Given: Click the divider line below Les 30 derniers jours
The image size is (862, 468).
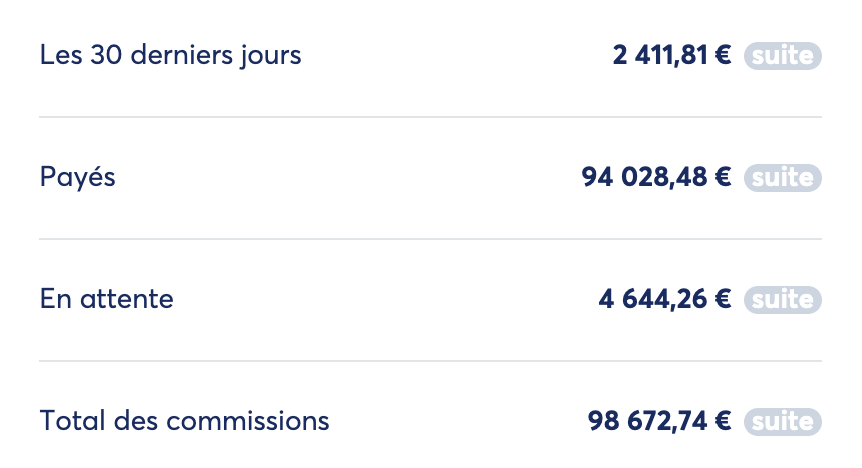Looking at the screenshot, I should pyautogui.click(x=430, y=117).
